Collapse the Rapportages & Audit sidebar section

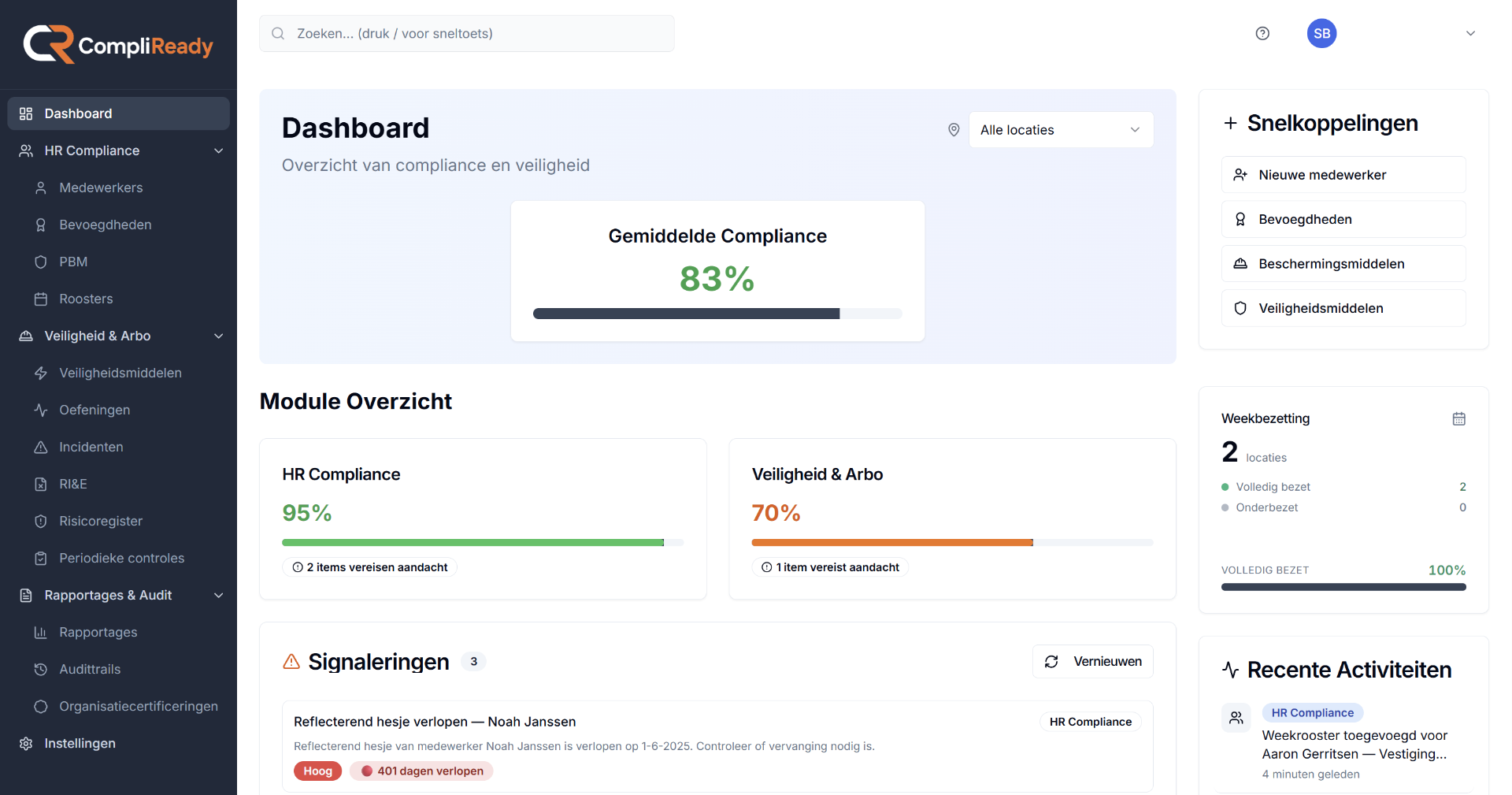click(x=218, y=595)
